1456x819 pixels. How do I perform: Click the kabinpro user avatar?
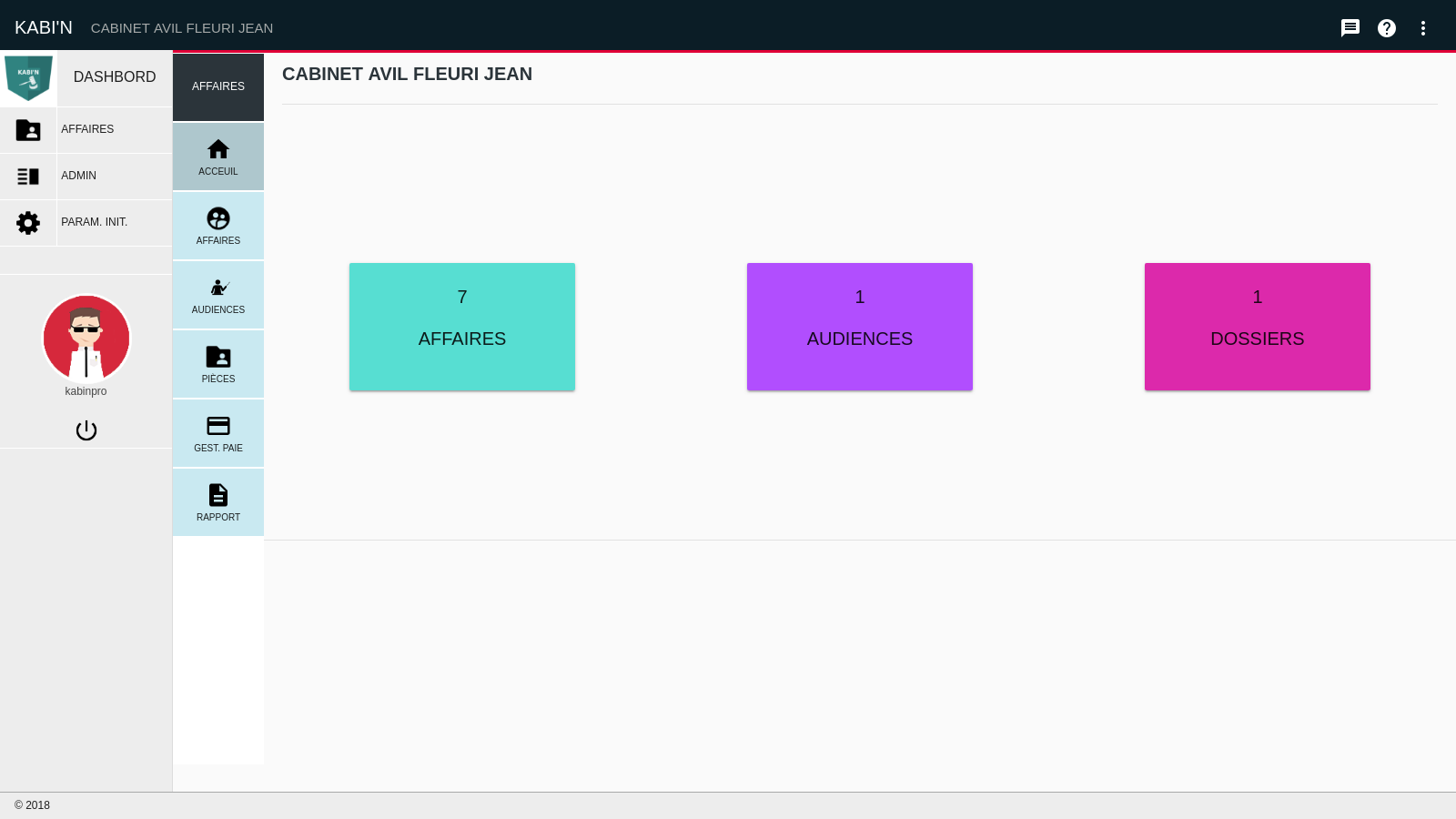click(x=86, y=339)
